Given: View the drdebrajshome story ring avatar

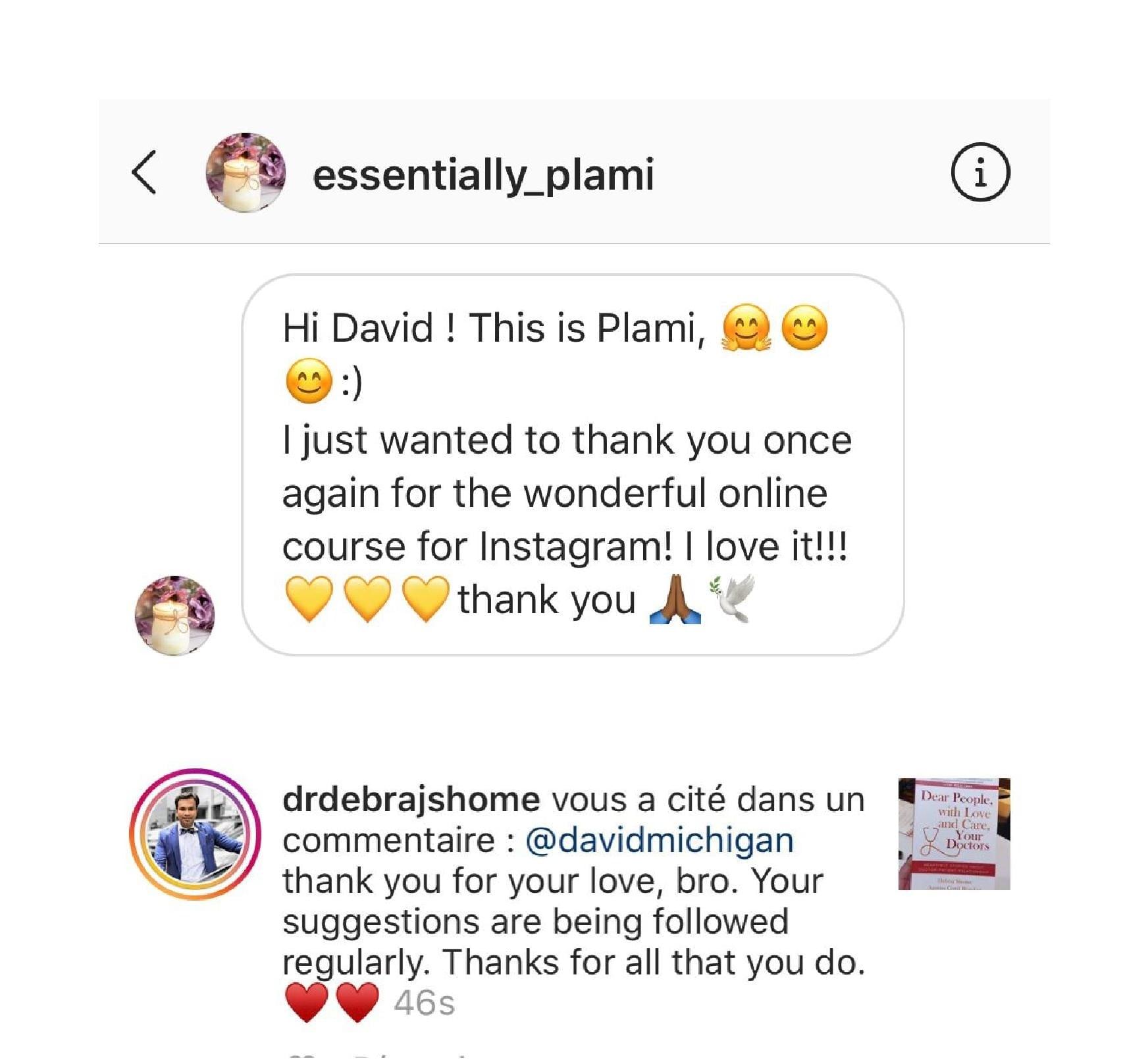Looking at the screenshot, I should point(195,834).
